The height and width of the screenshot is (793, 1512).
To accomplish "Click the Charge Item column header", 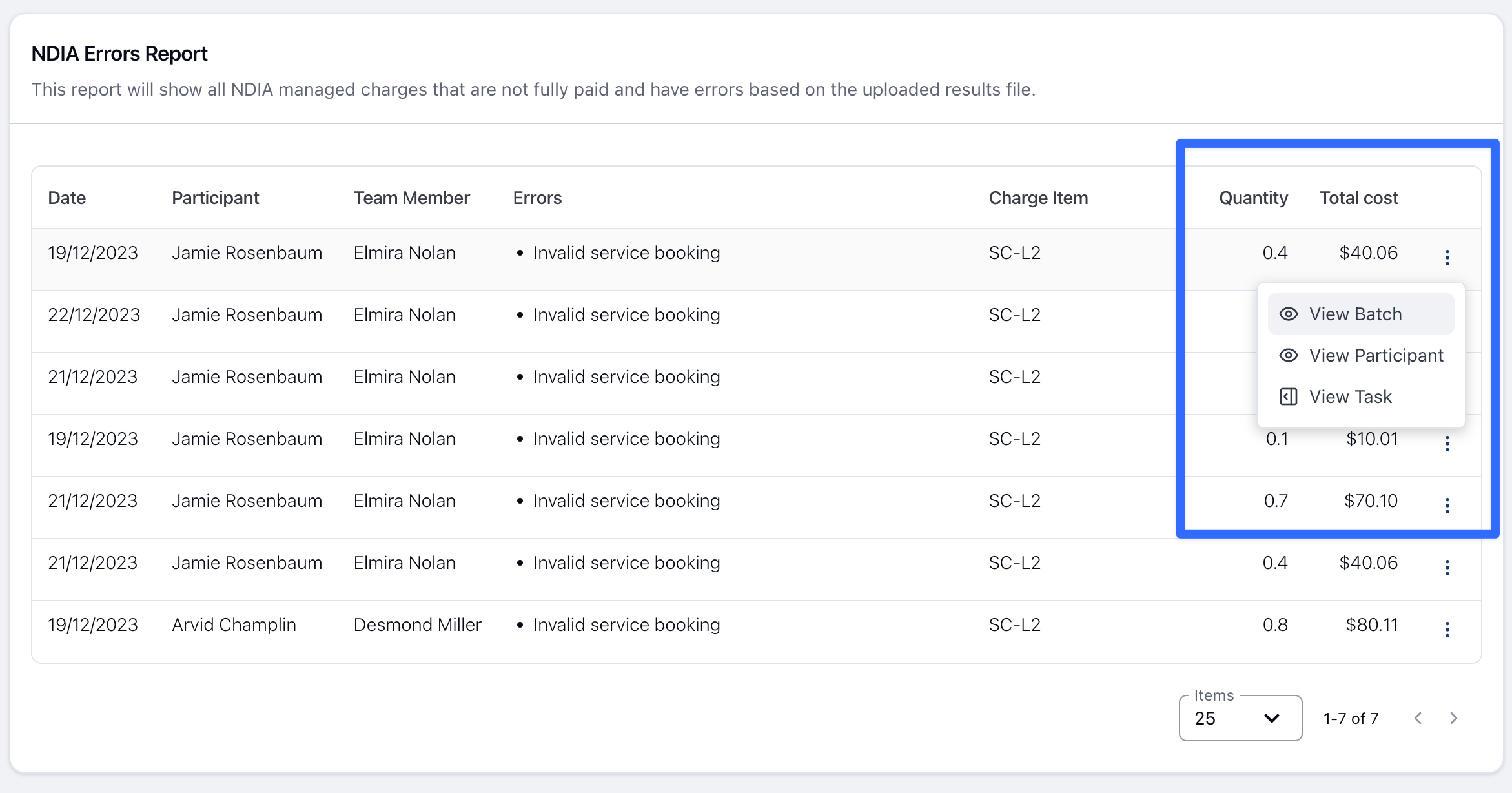I will [1039, 198].
